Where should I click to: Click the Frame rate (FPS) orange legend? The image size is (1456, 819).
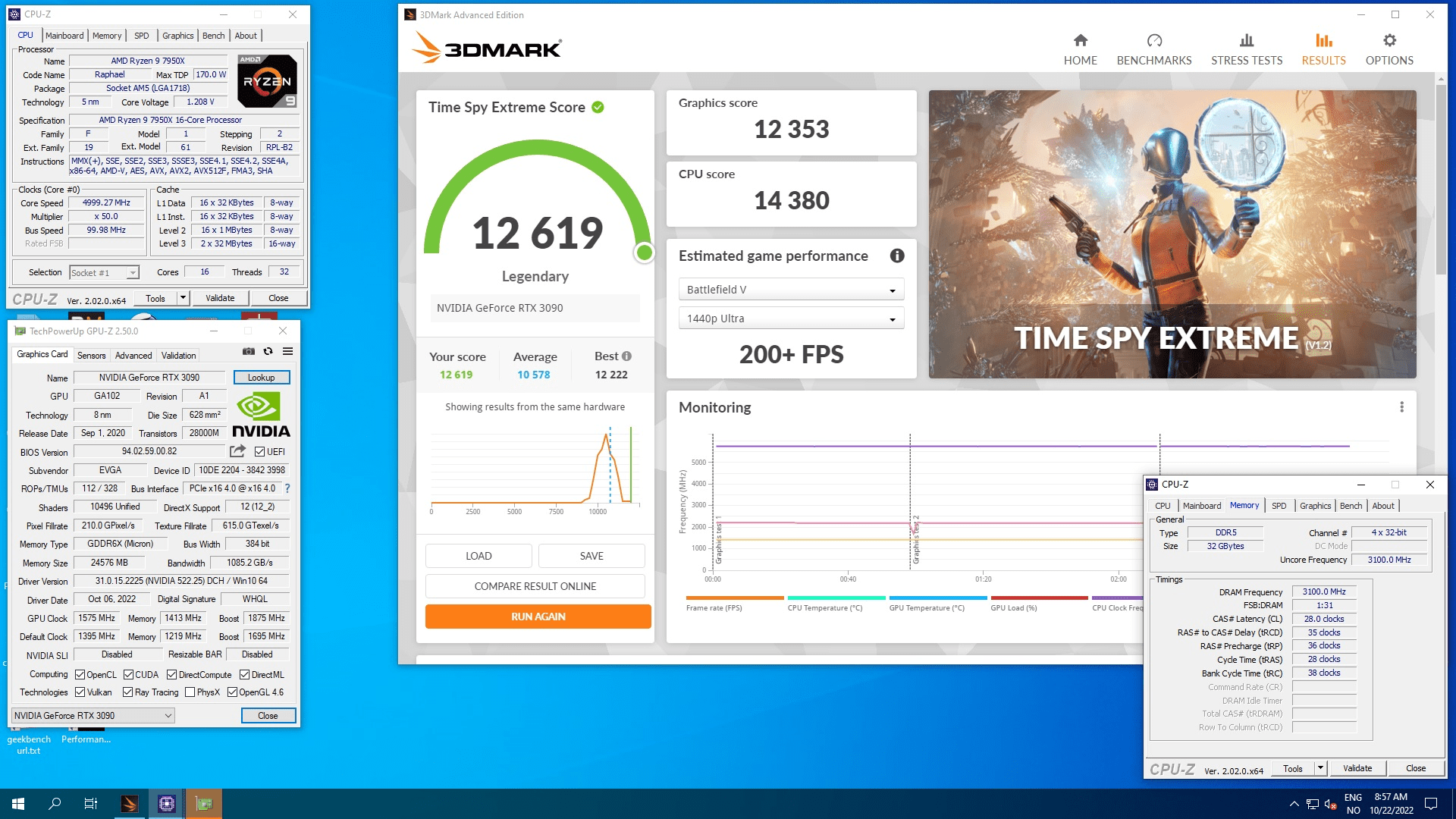(734, 604)
